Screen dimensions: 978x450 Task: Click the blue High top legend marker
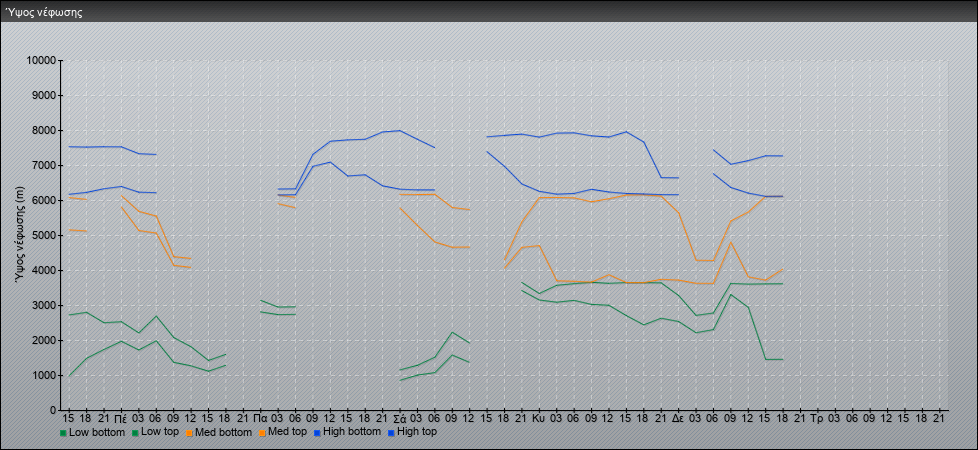[390, 433]
